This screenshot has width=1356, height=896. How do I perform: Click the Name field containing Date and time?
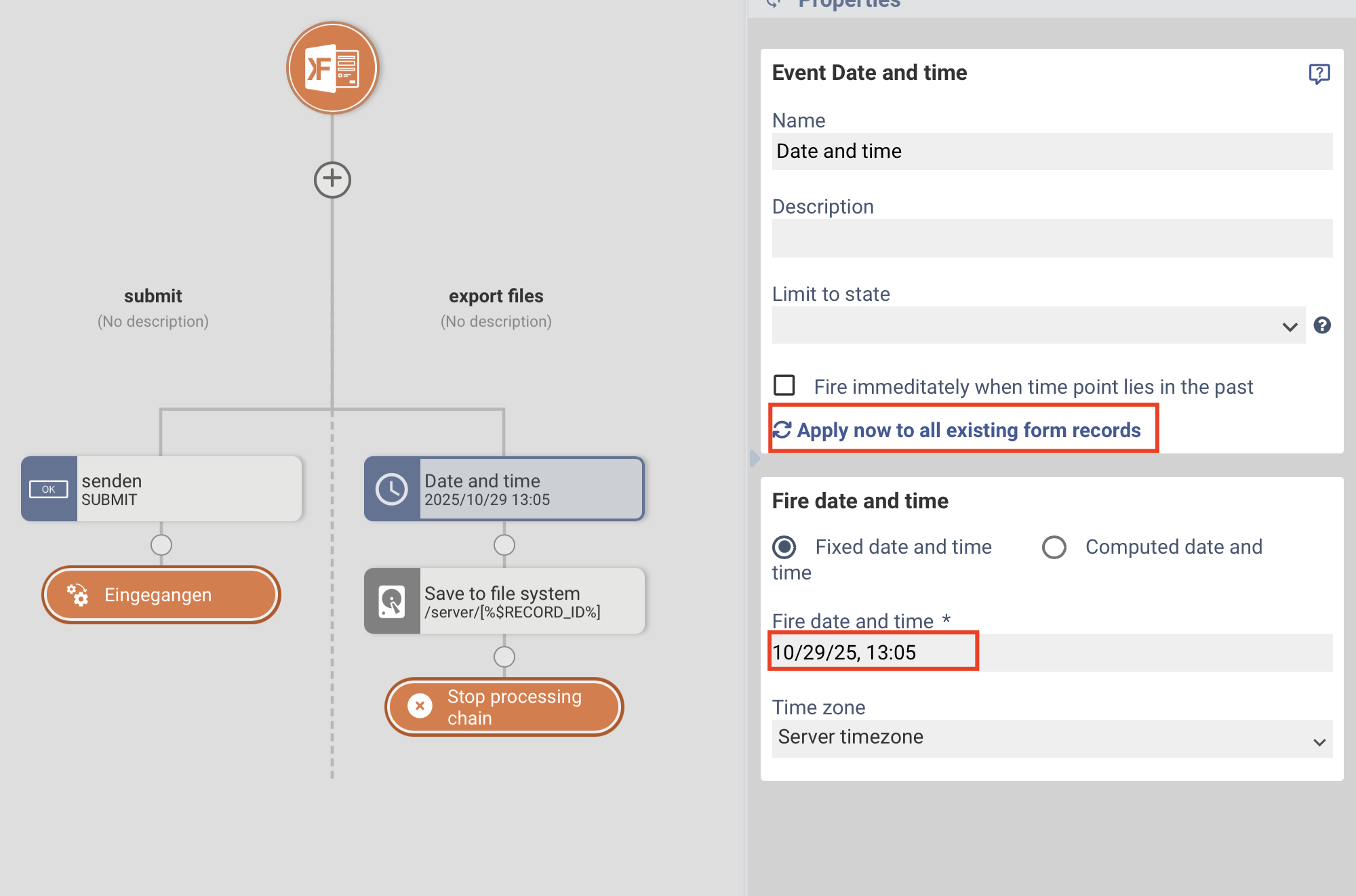1052,151
